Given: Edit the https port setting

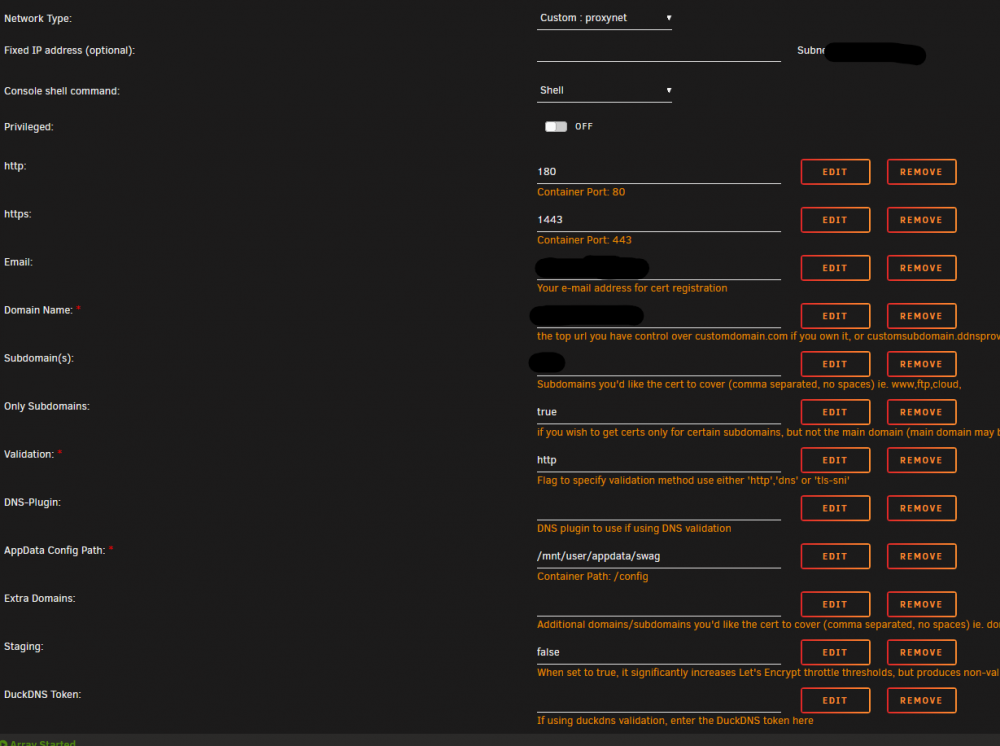Looking at the screenshot, I should 835,220.
